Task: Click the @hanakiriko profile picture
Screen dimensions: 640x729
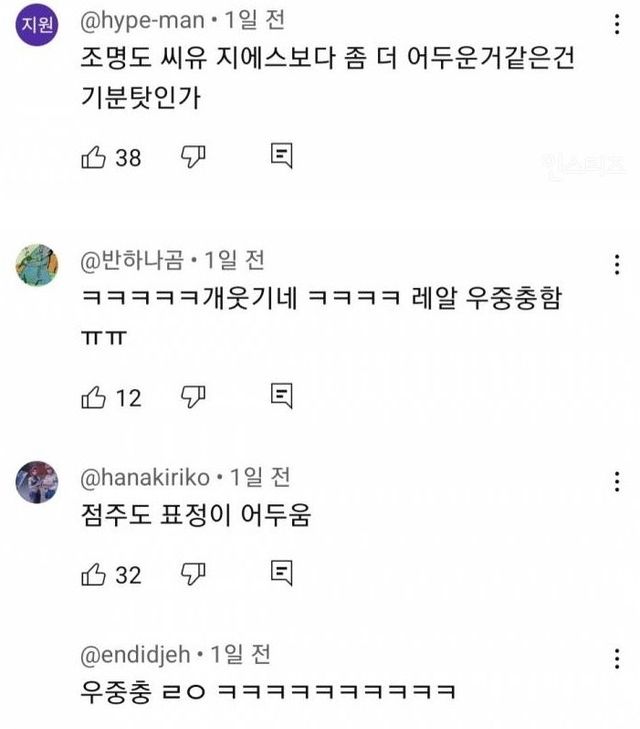Action: pos(37,484)
